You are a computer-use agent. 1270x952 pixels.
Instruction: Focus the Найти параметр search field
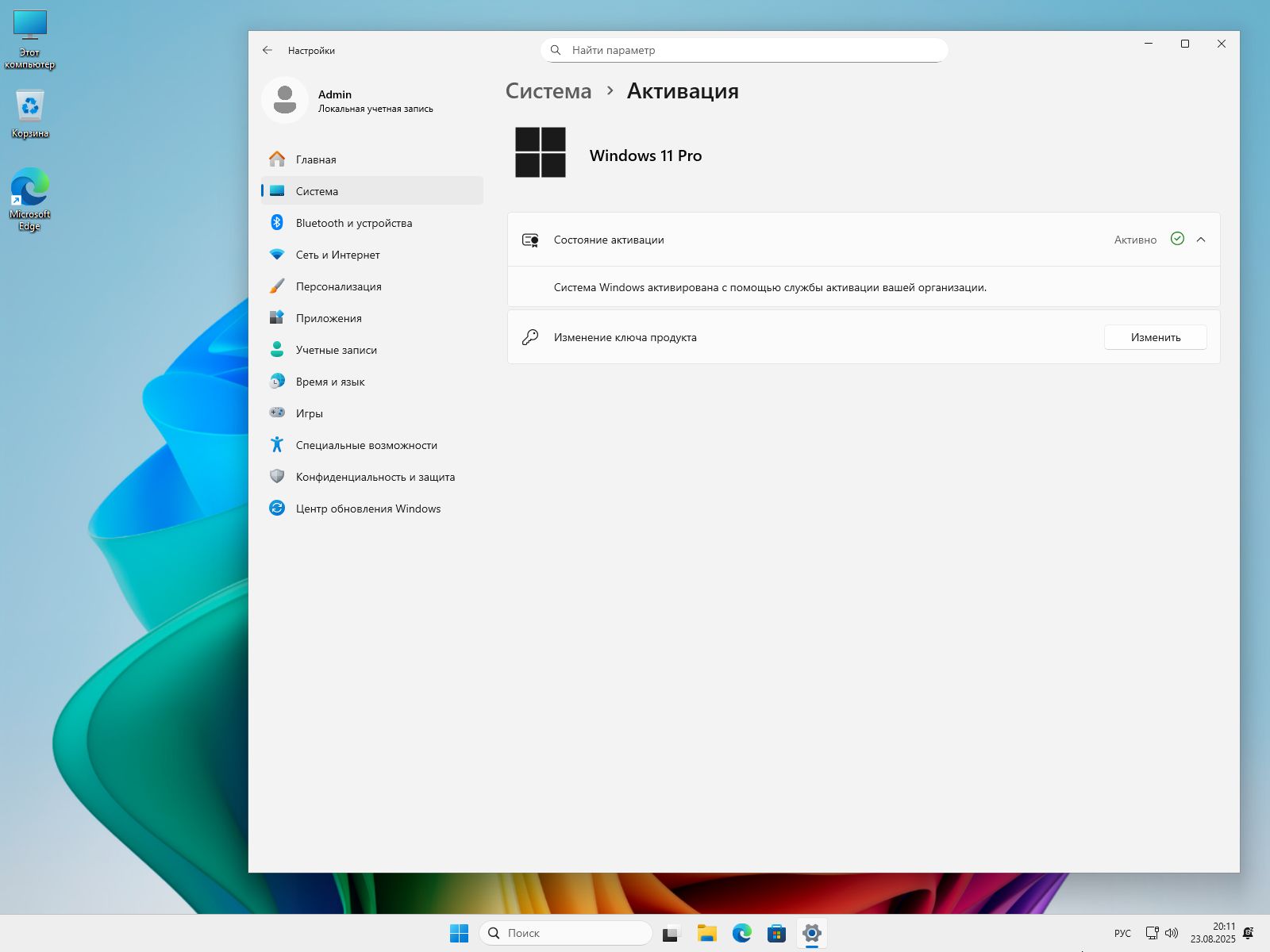click(745, 50)
